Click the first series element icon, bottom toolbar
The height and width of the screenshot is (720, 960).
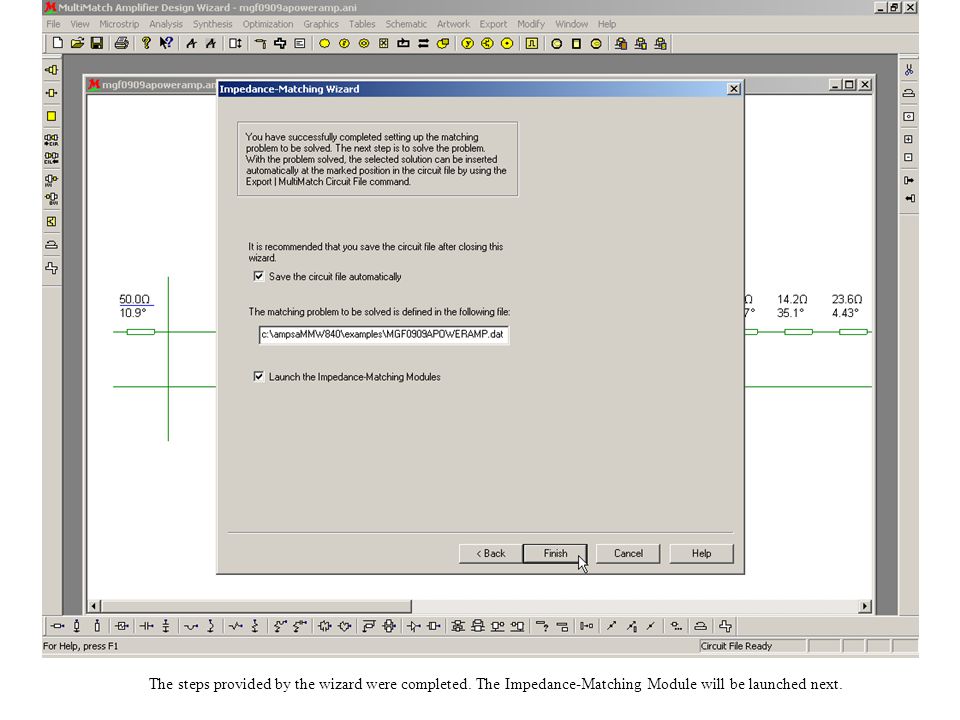tap(57, 626)
